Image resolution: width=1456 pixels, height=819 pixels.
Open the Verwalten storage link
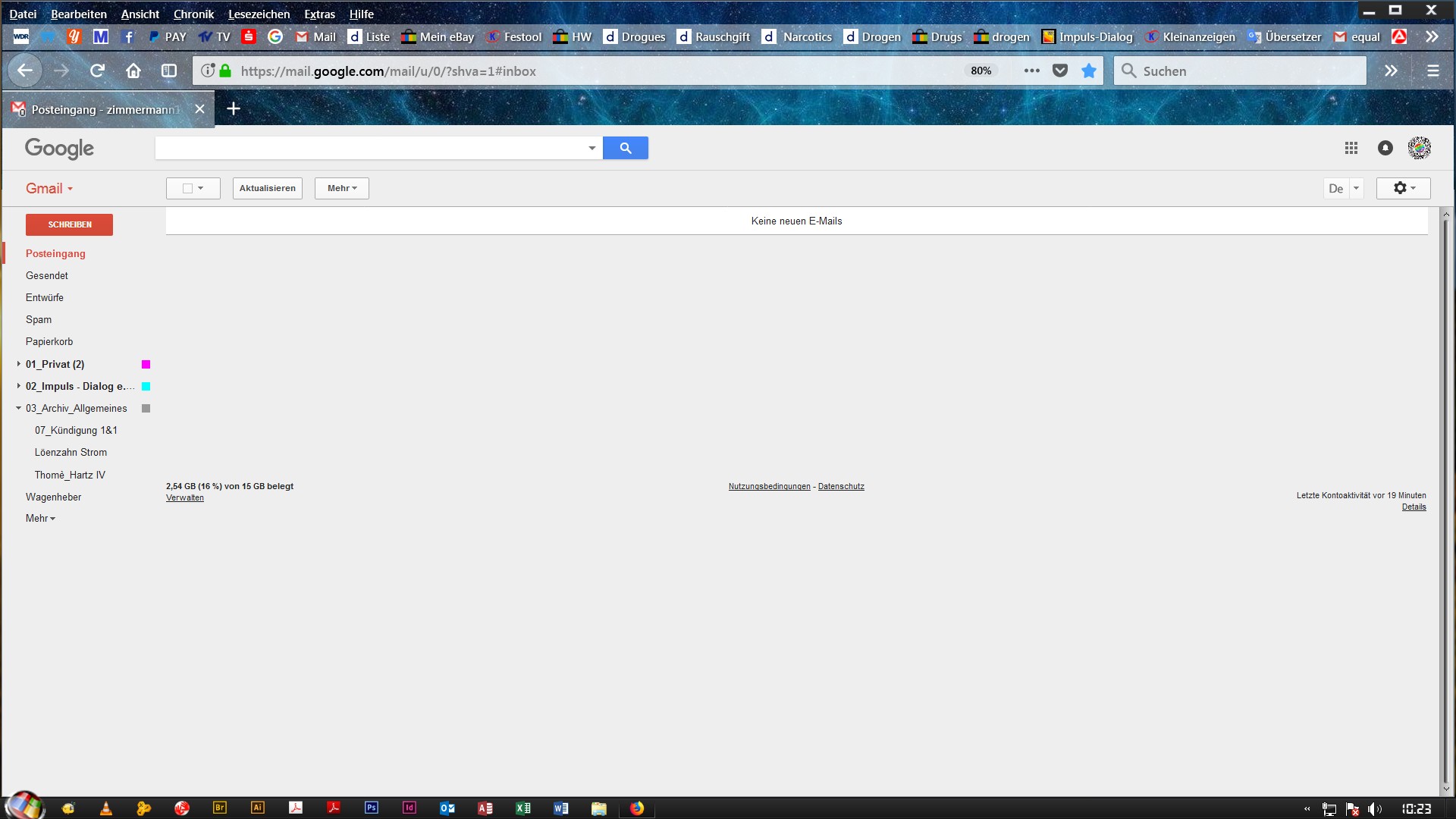[x=185, y=498]
